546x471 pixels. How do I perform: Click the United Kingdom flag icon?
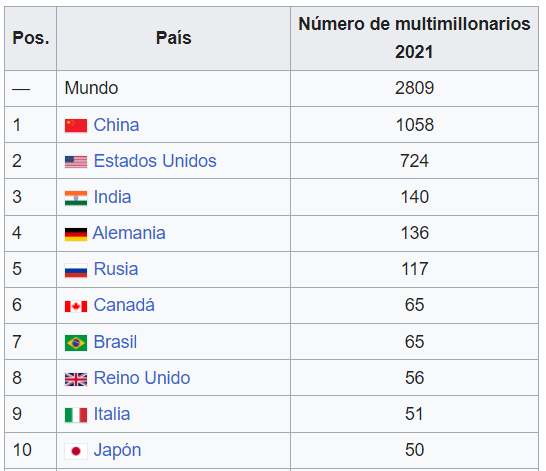coord(76,379)
